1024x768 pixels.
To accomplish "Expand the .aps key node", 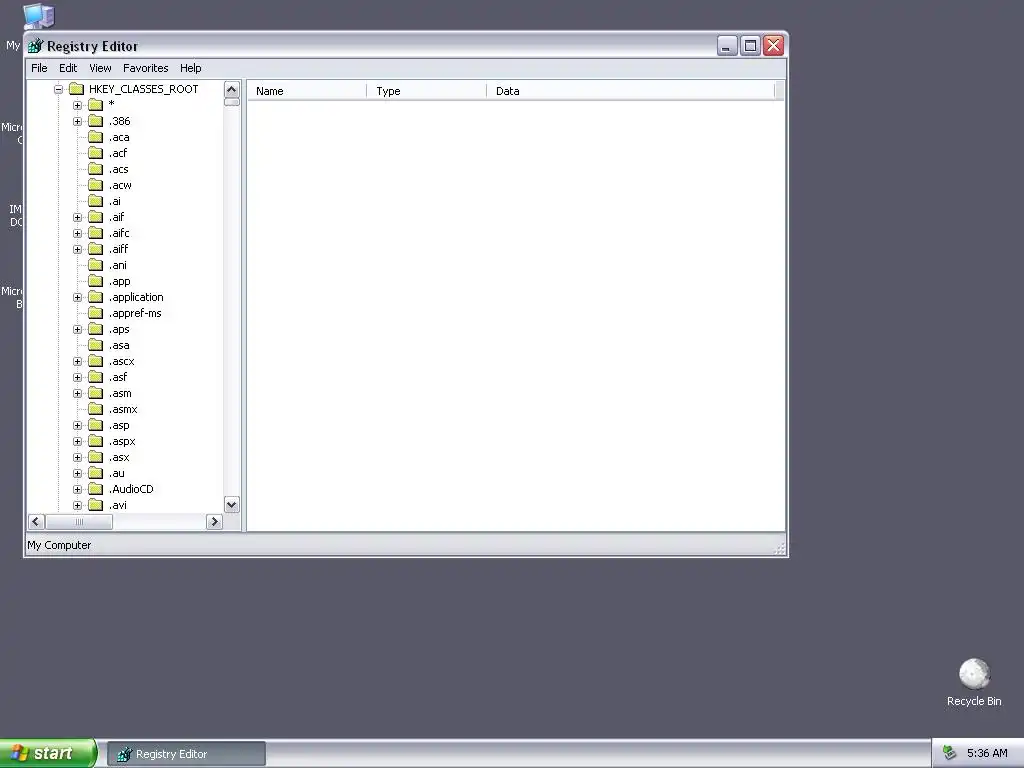I will pyautogui.click(x=77, y=329).
